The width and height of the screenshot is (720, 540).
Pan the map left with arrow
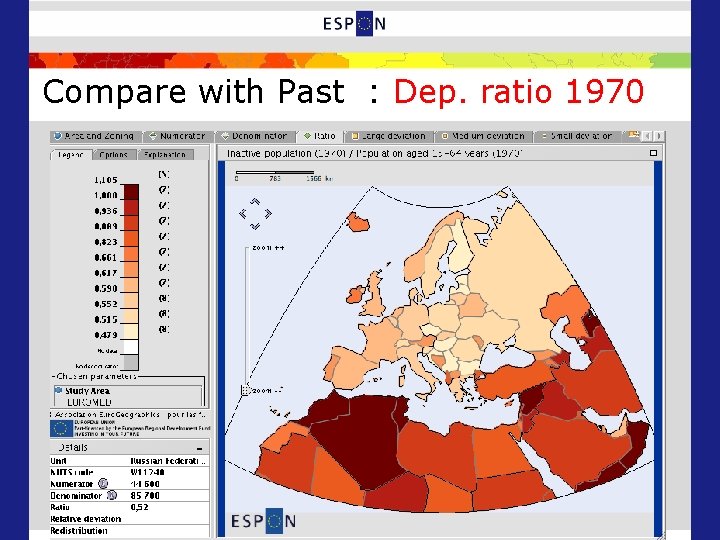tap(243, 214)
